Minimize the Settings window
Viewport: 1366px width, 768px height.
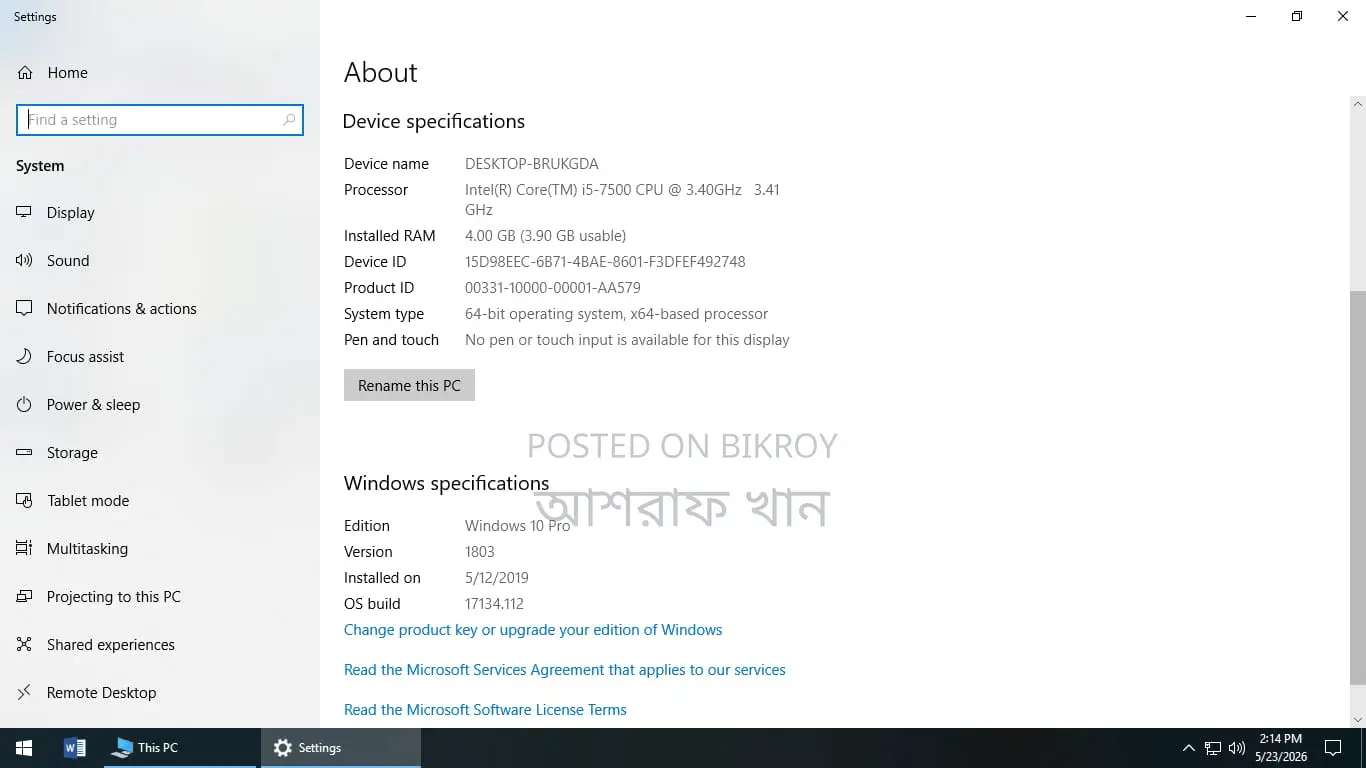1251,16
